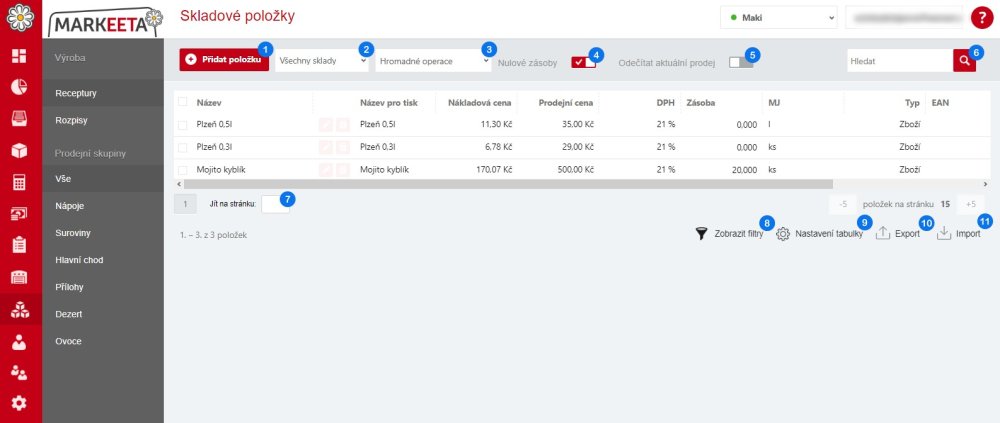Click the scrollbar left arrow under table

coord(178,184)
